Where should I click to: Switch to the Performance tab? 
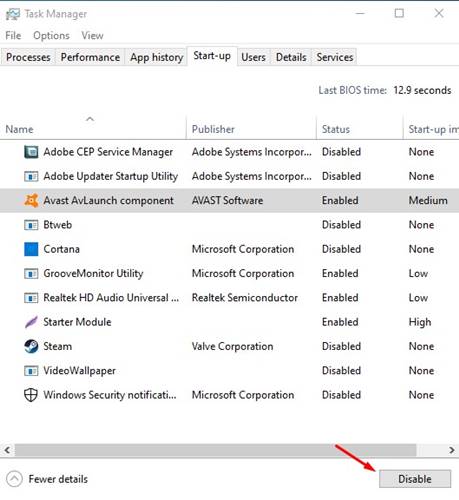pos(90,57)
